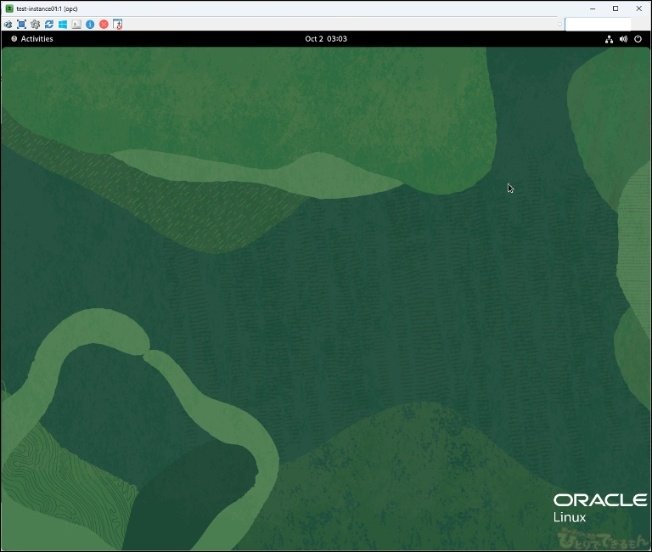Screen dimensions: 652x552
Task: Click the green app icon in title bar
Action: (9, 7)
